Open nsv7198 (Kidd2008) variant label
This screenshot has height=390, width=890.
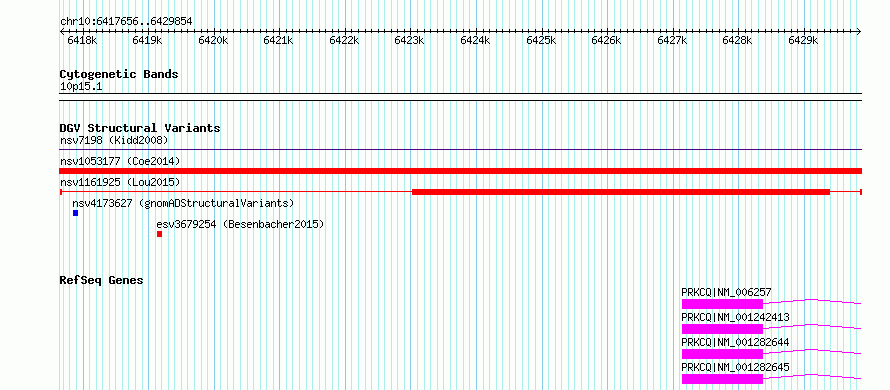pos(114,140)
